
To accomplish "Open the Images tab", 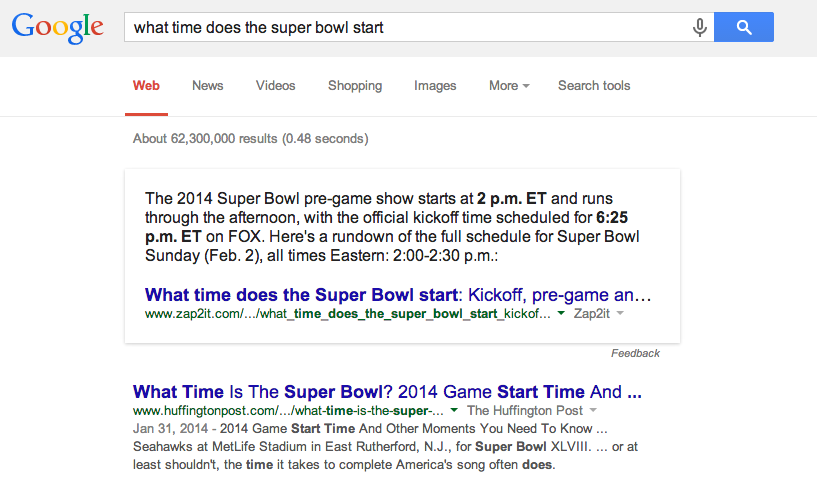I will click(435, 85).
